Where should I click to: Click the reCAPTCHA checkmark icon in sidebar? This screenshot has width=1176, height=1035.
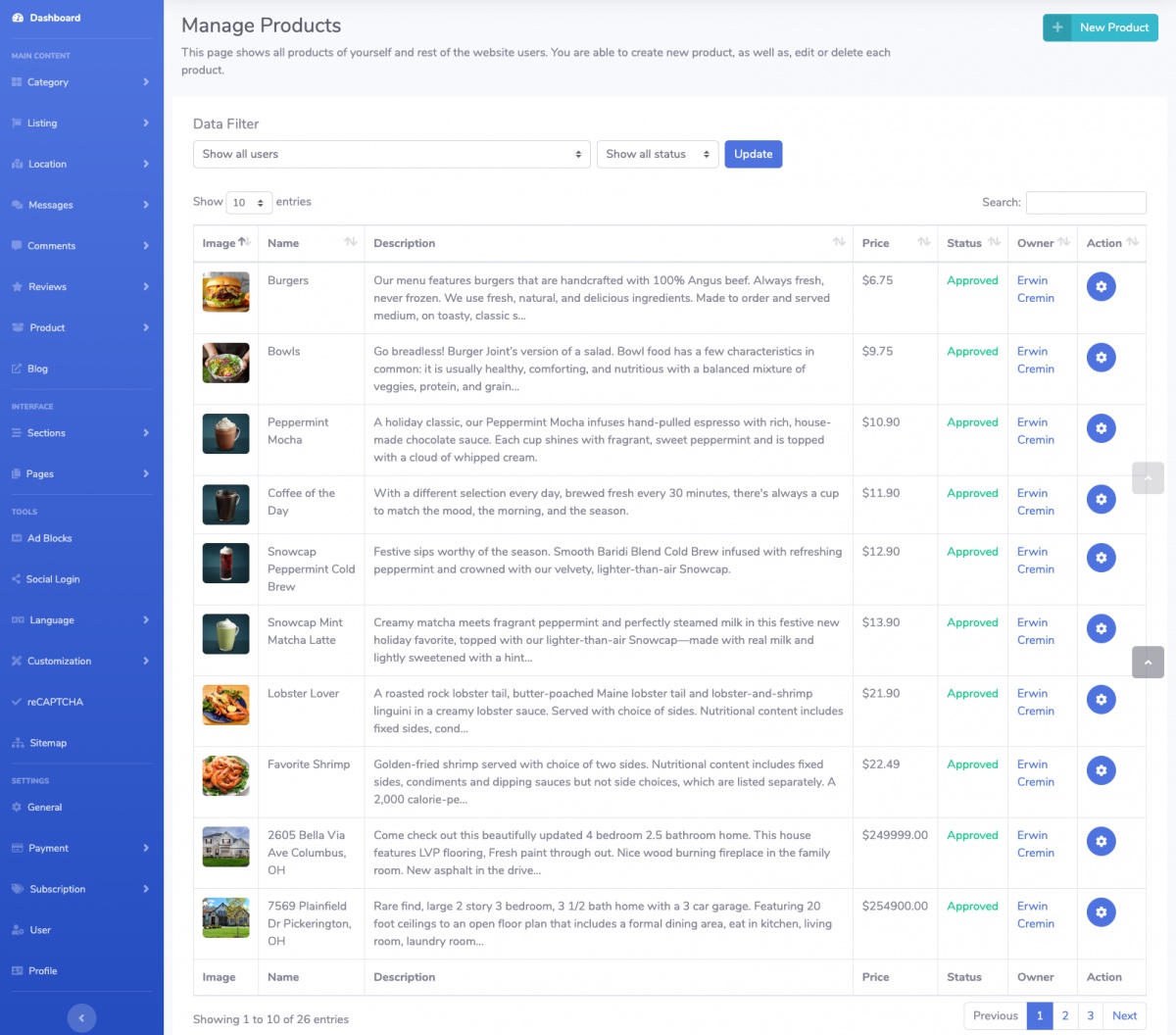pos(17,702)
